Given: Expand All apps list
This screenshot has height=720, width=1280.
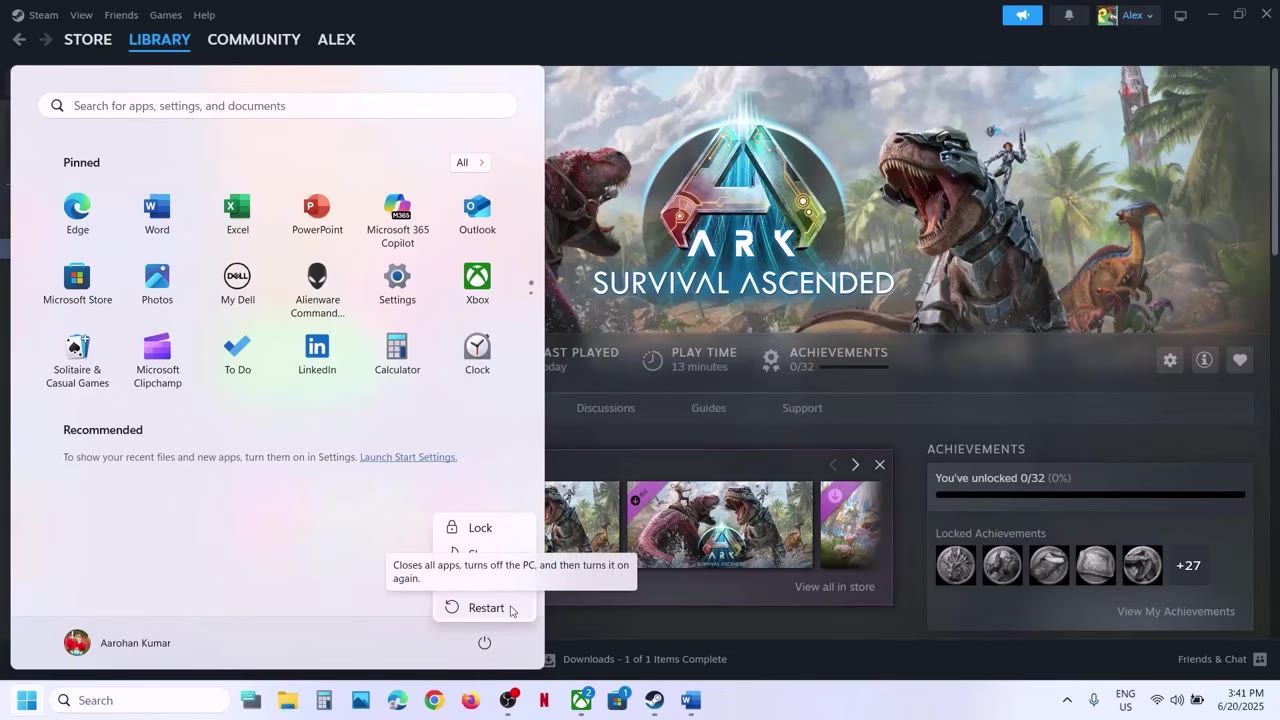Looking at the screenshot, I should coord(470,162).
